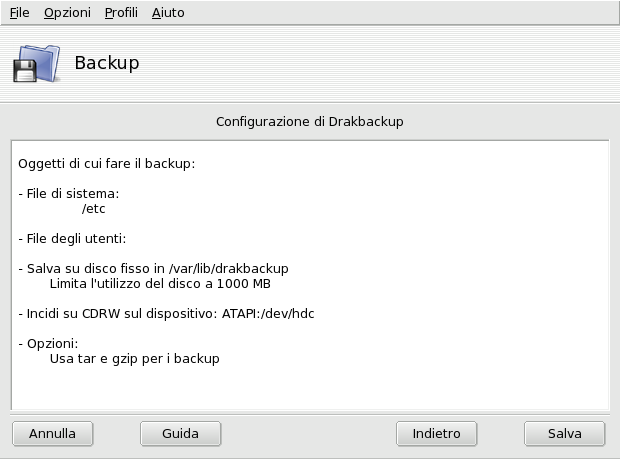620x460 pixels.
Task: Open help with the Guida button
Action: click(x=180, y=434)
